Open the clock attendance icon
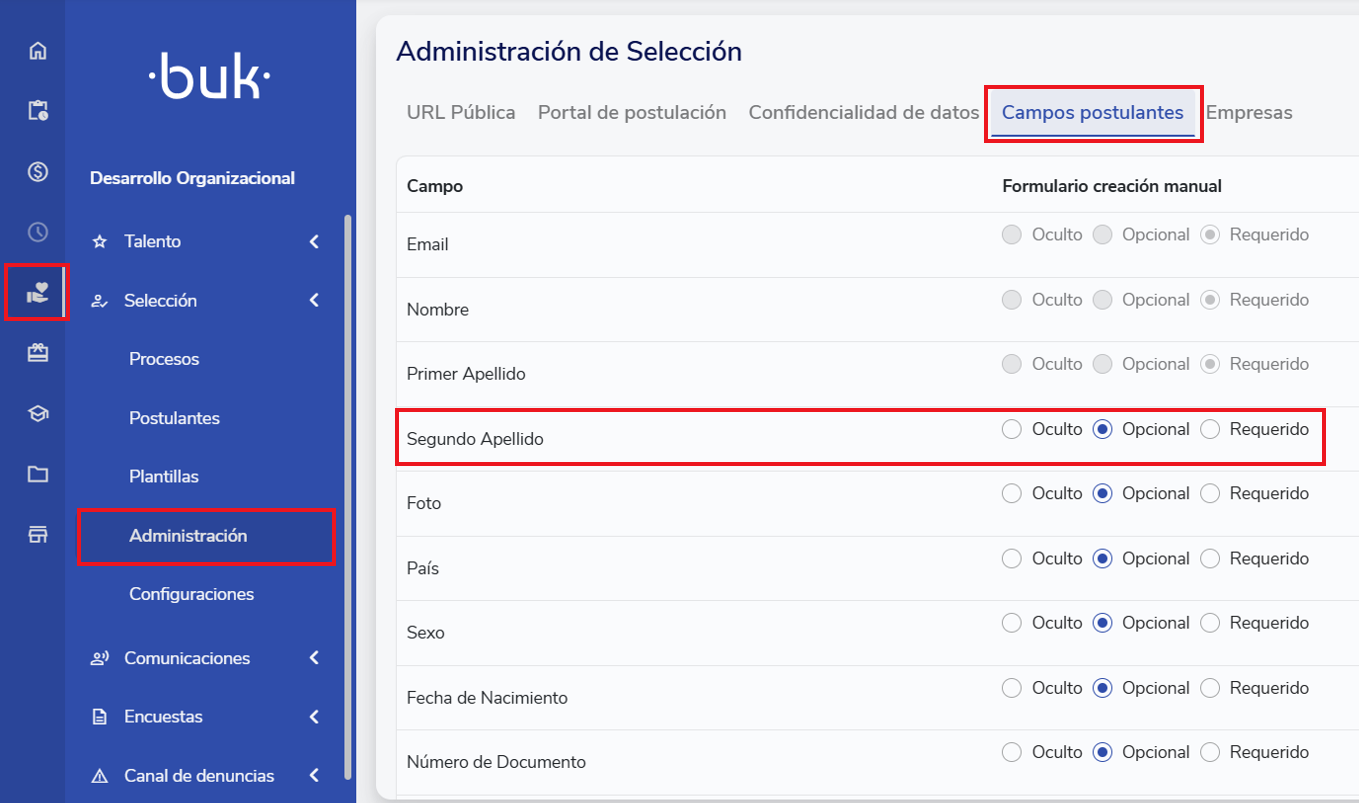 [38, 232]
